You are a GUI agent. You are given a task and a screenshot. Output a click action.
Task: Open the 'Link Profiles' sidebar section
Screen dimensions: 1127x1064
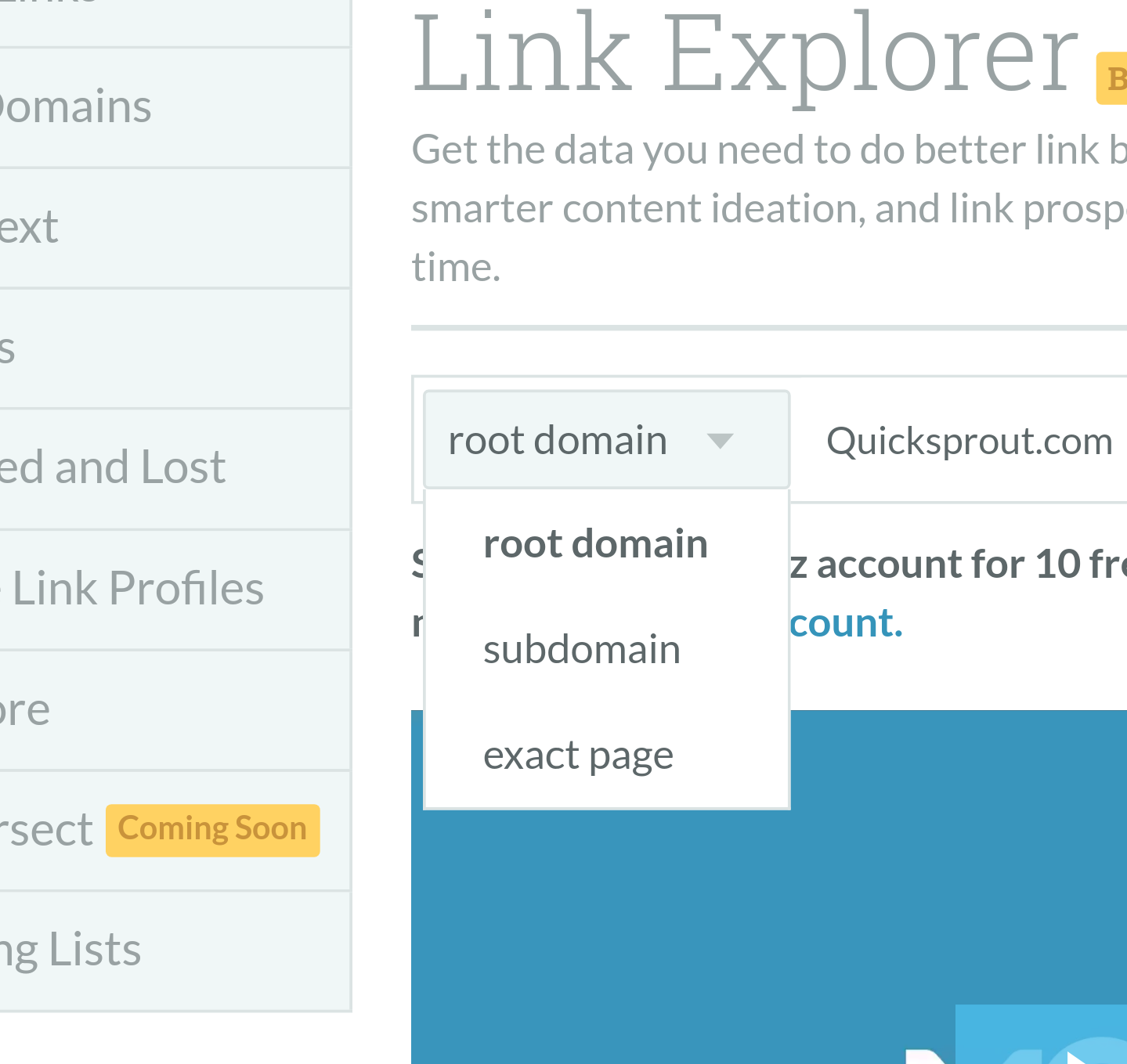click(x=175, y=589)
